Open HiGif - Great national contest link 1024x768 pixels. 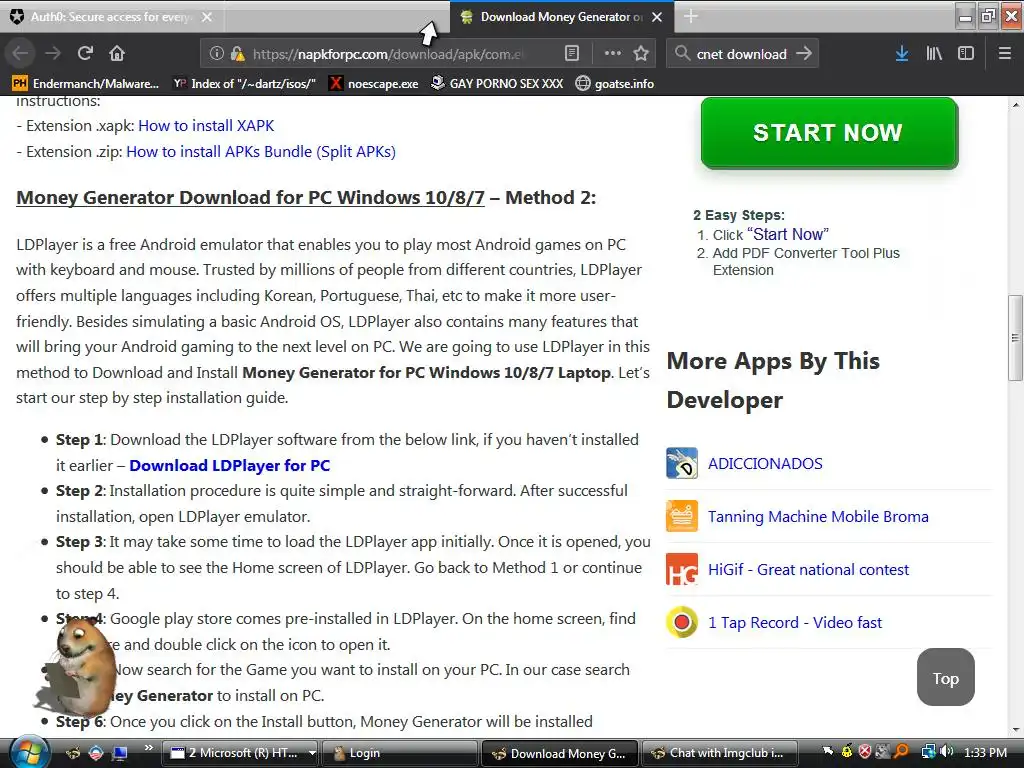coord(808,569)
